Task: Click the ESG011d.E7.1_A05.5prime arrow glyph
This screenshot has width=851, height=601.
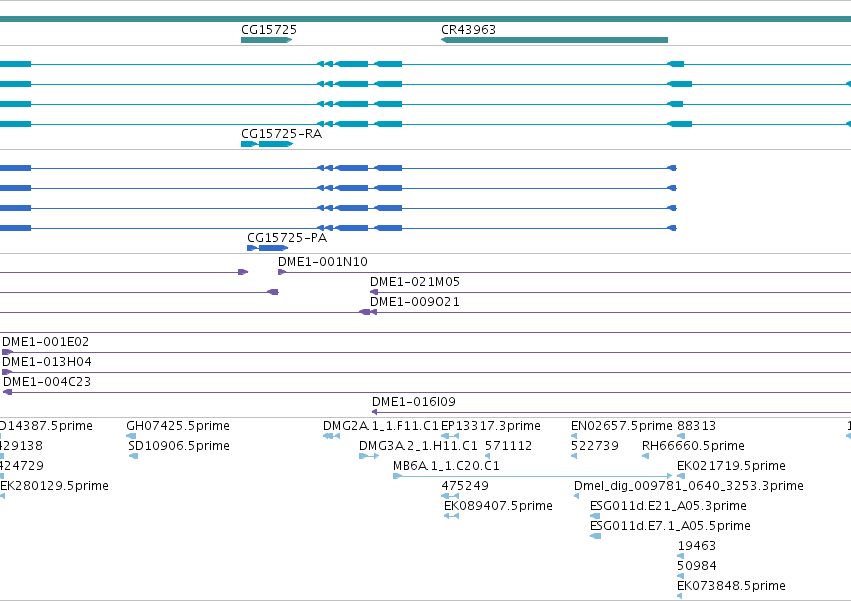Action: (x=595, y=536)
